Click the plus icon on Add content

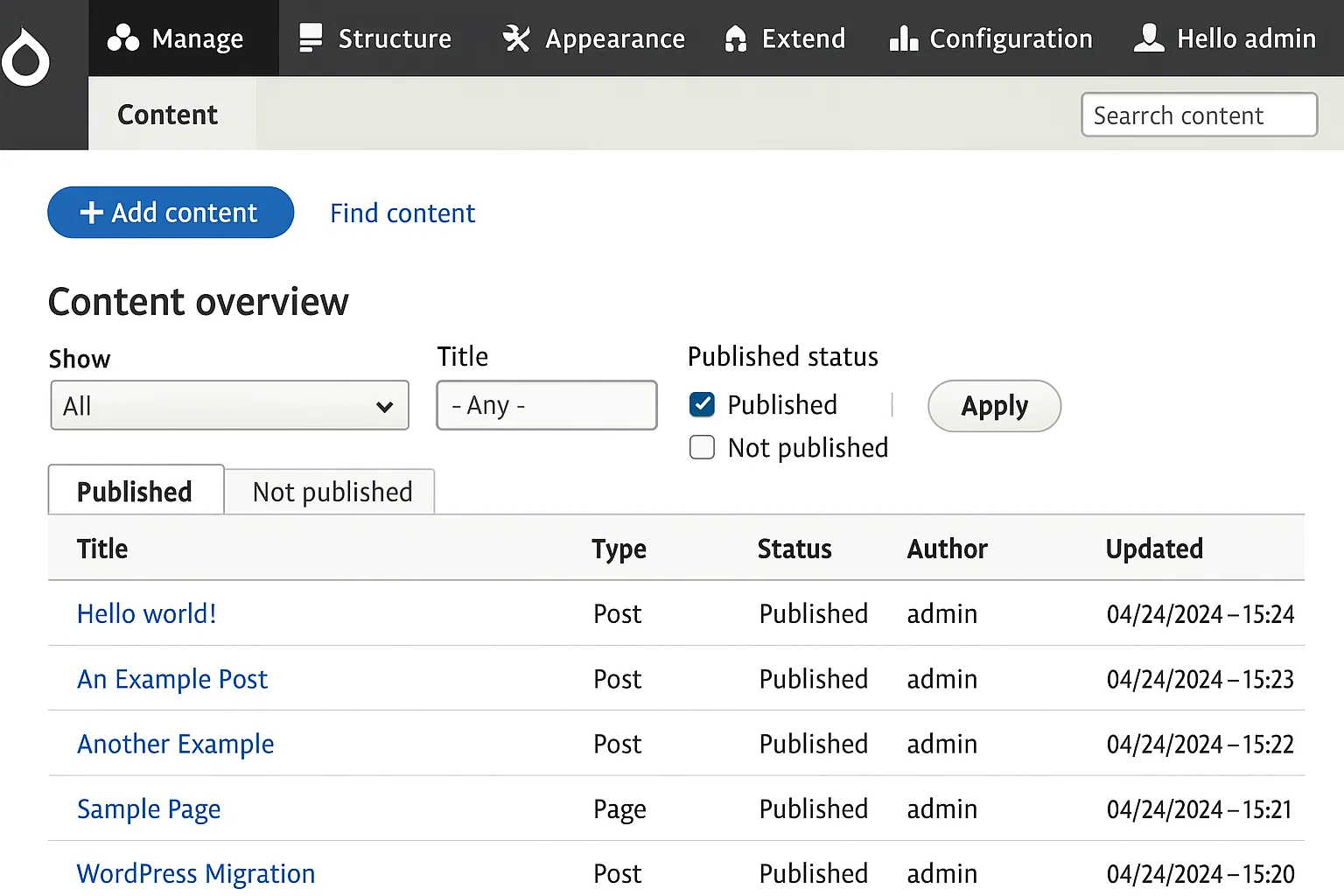coord(91,212)
